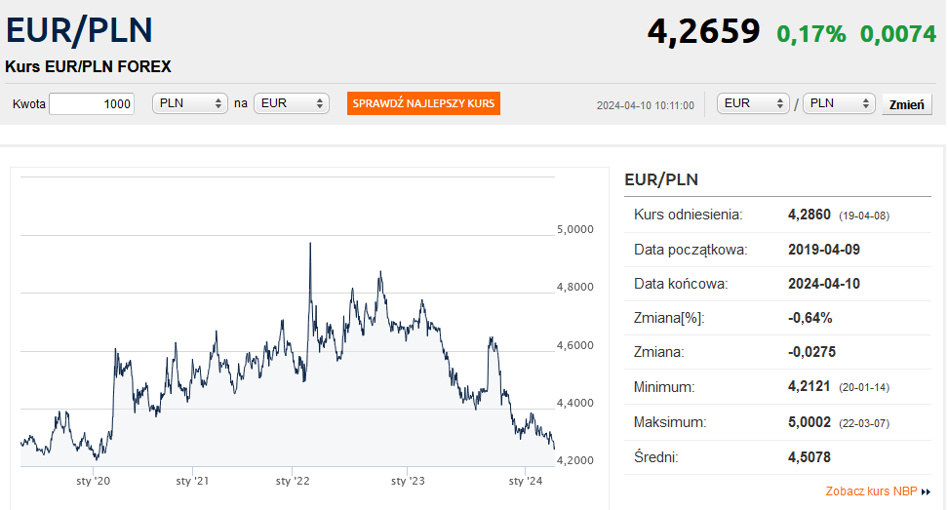The image size is (948, 510).
Task: Expand the EUR target currency dropdown after 'na'
Action: coord(291,104)
